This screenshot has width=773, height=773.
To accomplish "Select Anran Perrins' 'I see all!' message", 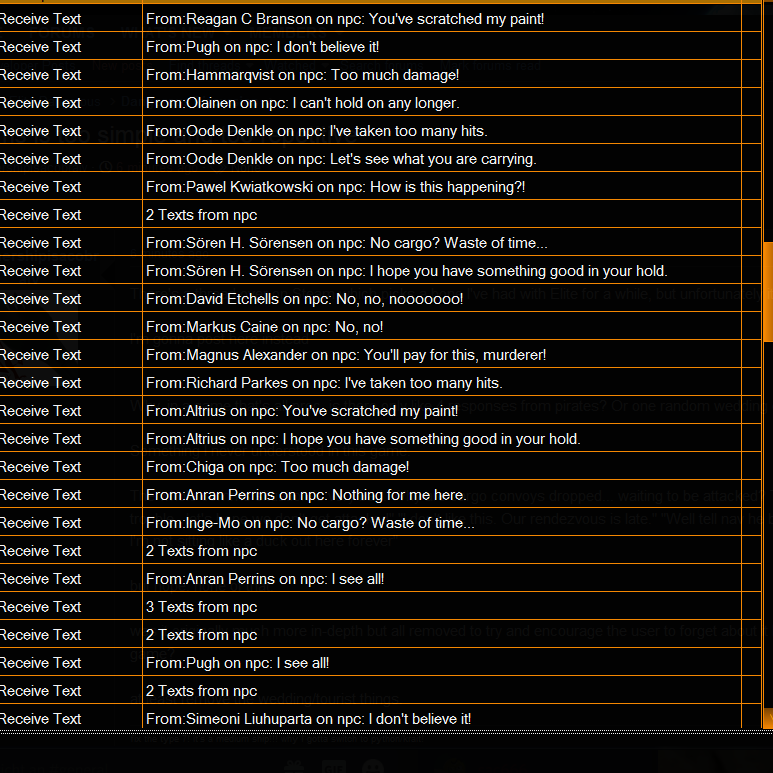I will 265,579.
